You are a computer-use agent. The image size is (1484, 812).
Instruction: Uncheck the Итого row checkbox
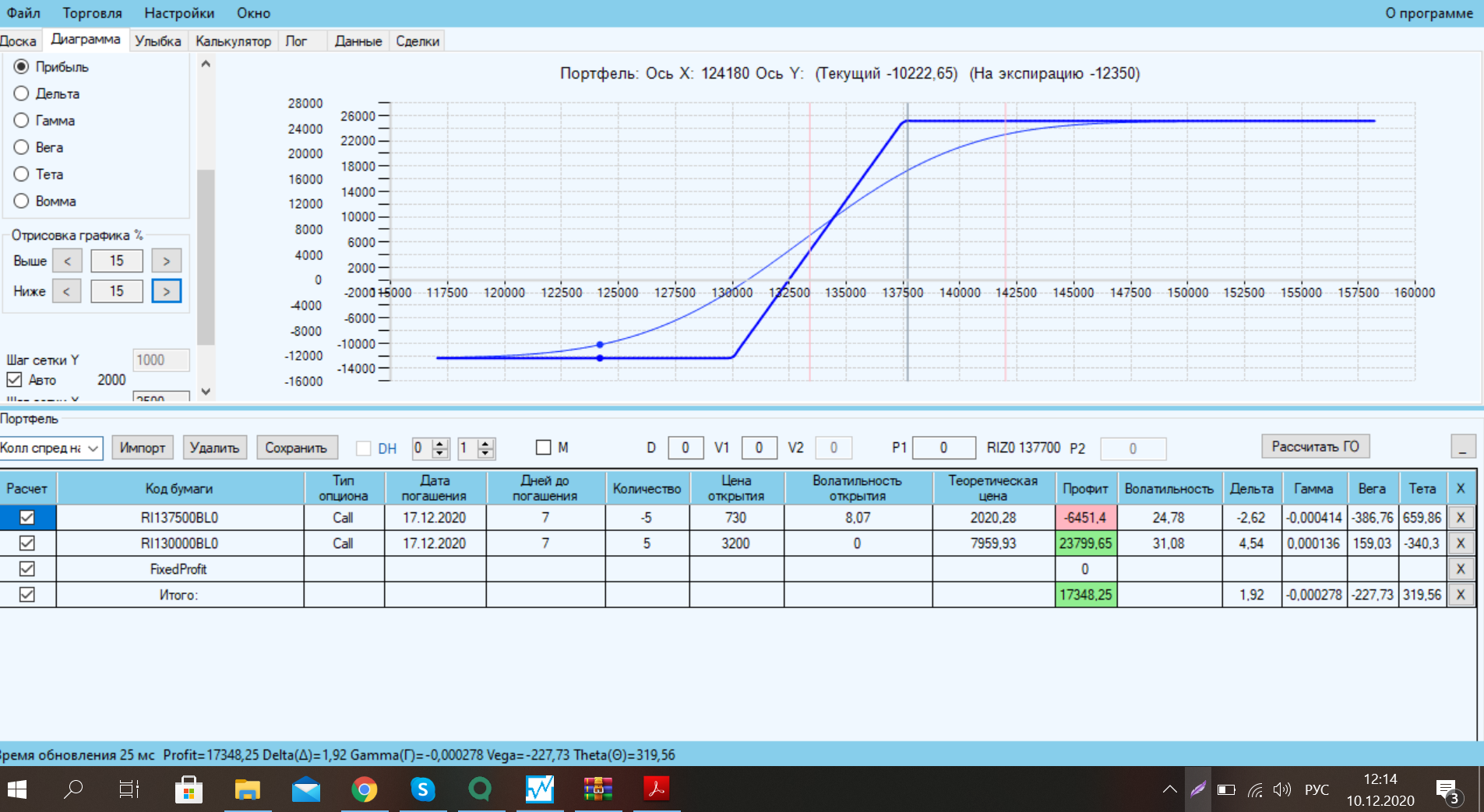coord(27,595)
